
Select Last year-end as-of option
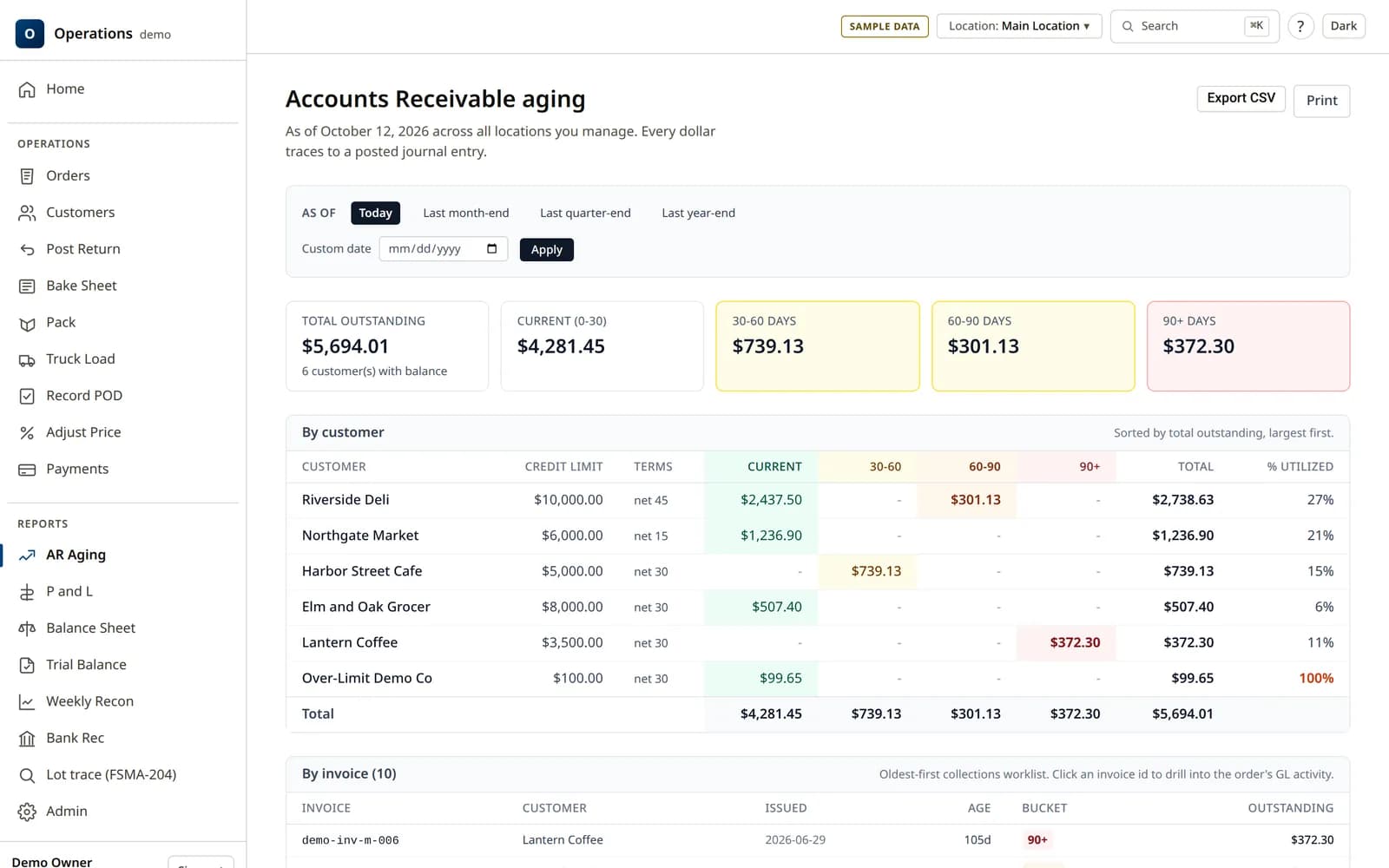tap(698, 213)
